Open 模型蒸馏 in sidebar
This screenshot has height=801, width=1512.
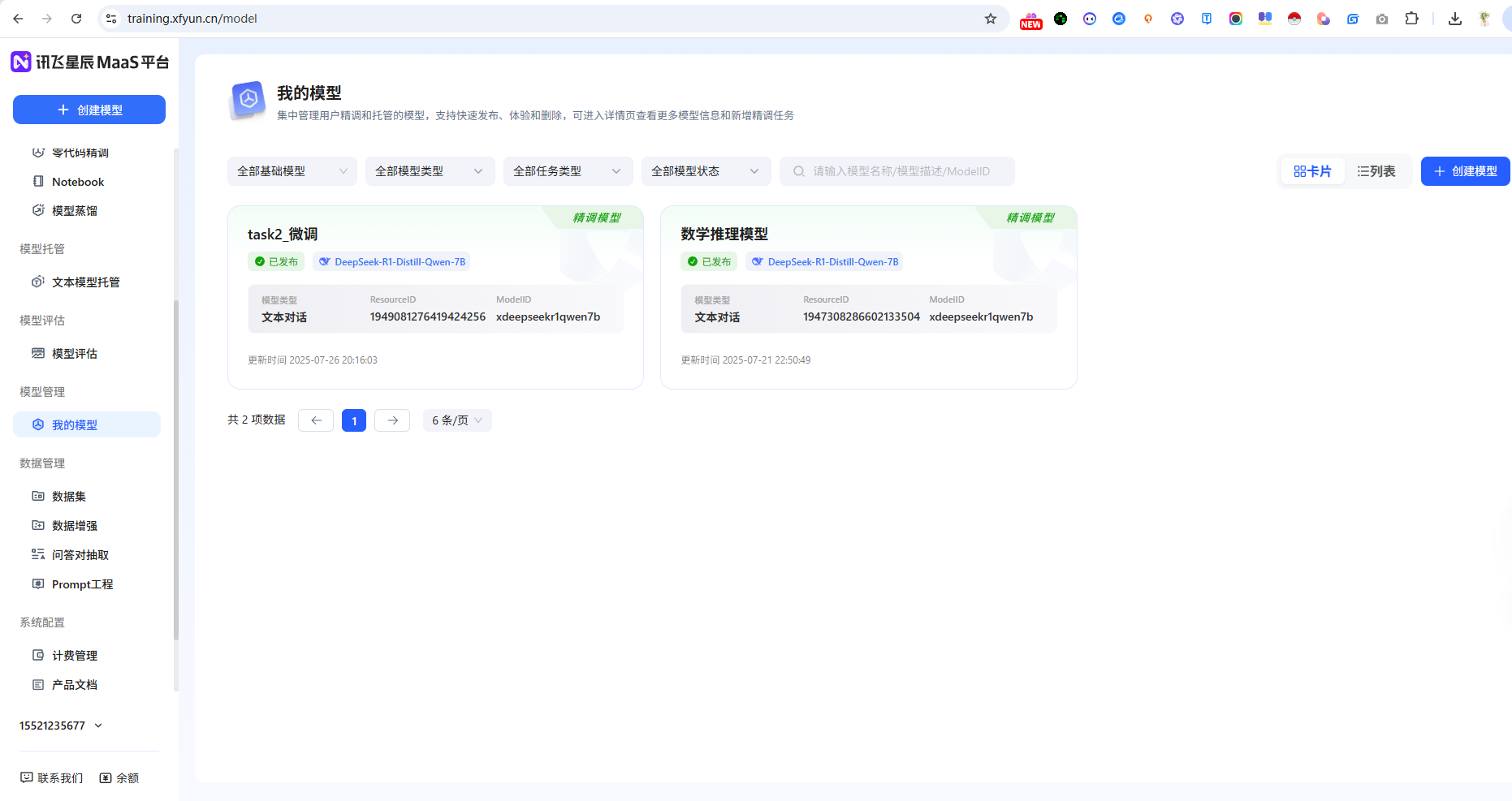click(75, 211)
